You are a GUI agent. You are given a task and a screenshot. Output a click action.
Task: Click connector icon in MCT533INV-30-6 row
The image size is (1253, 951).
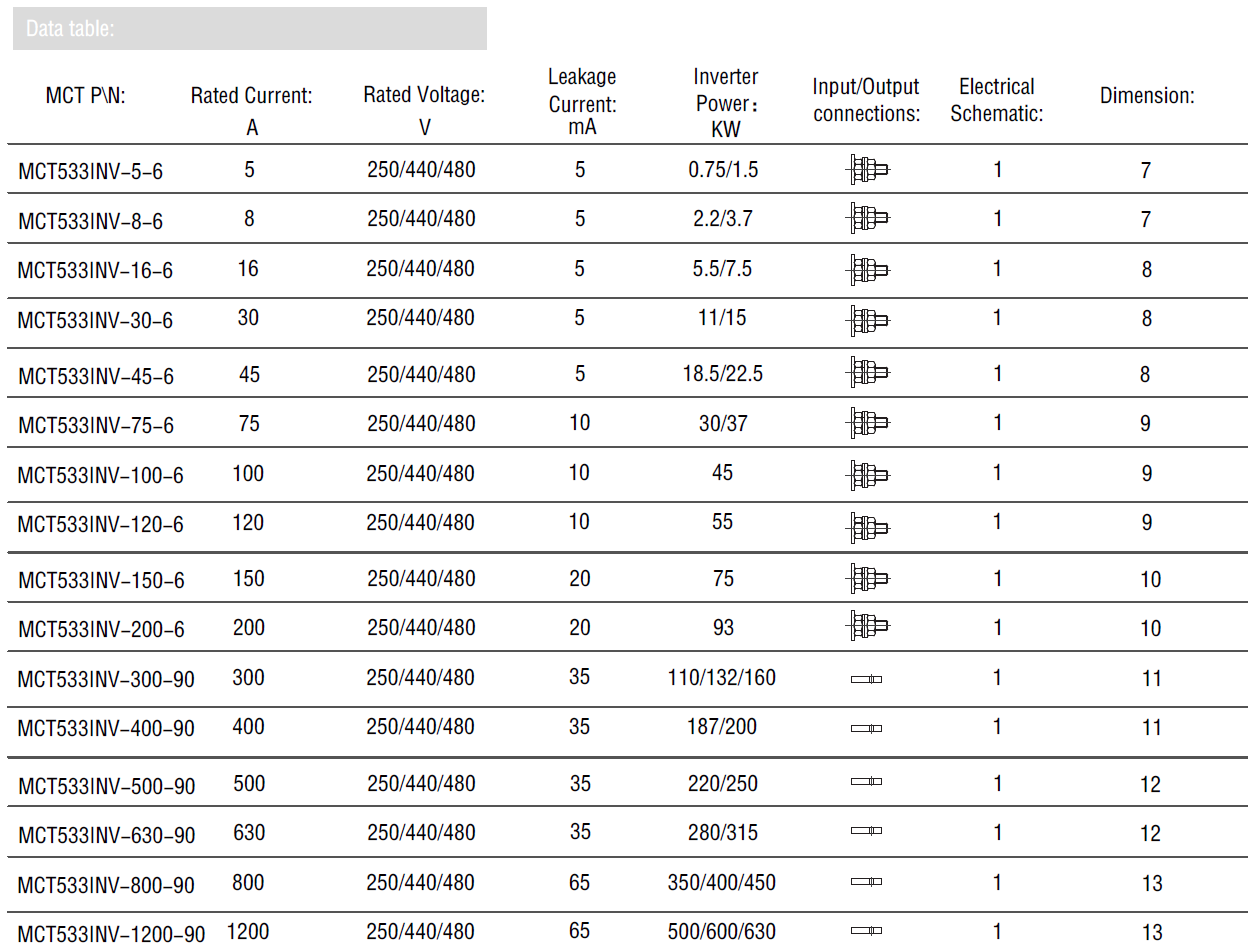pyautogui.click(x=867, y=320)
